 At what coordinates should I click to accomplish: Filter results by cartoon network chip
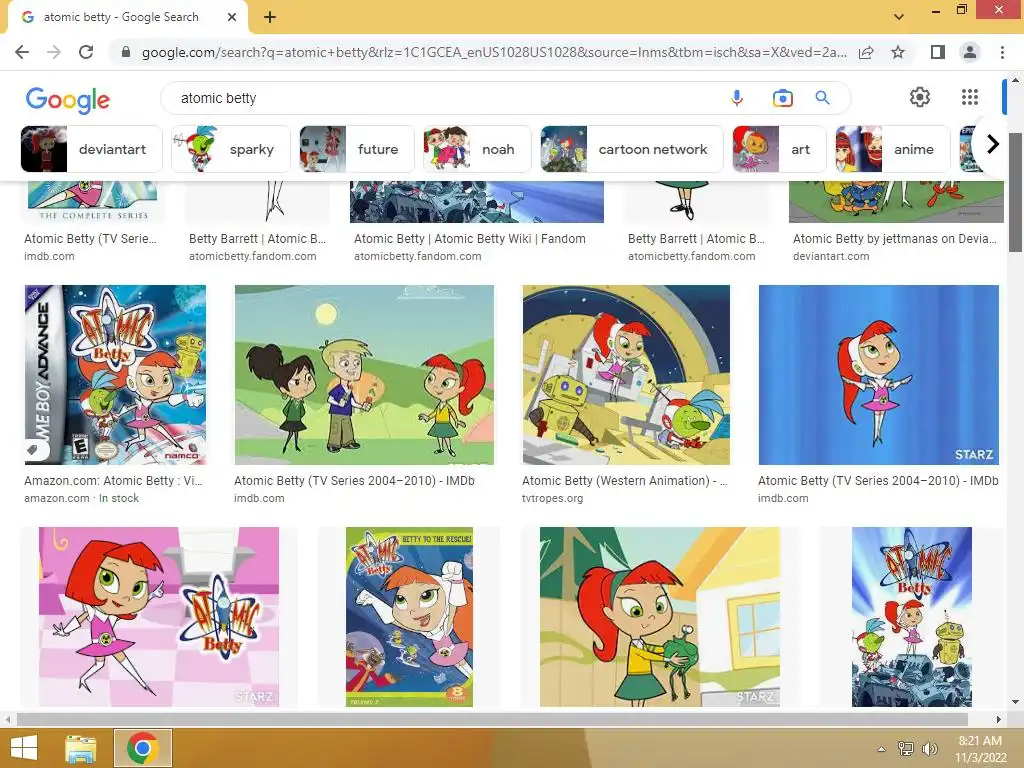coord(632,149)
